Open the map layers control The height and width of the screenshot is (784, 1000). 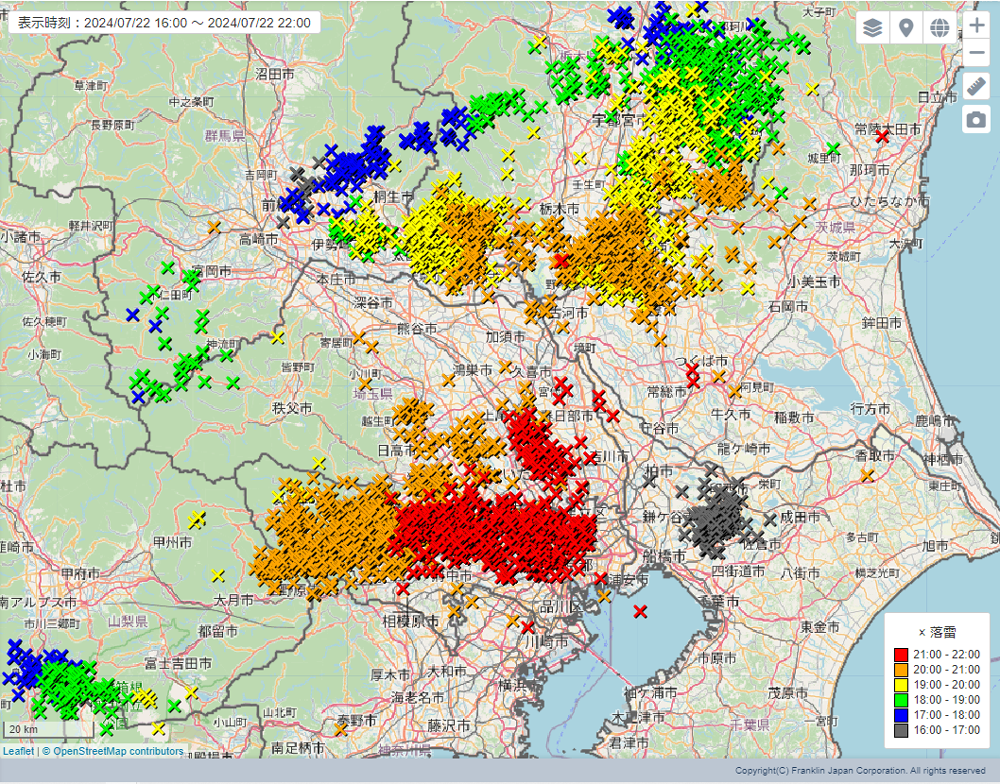873,28
